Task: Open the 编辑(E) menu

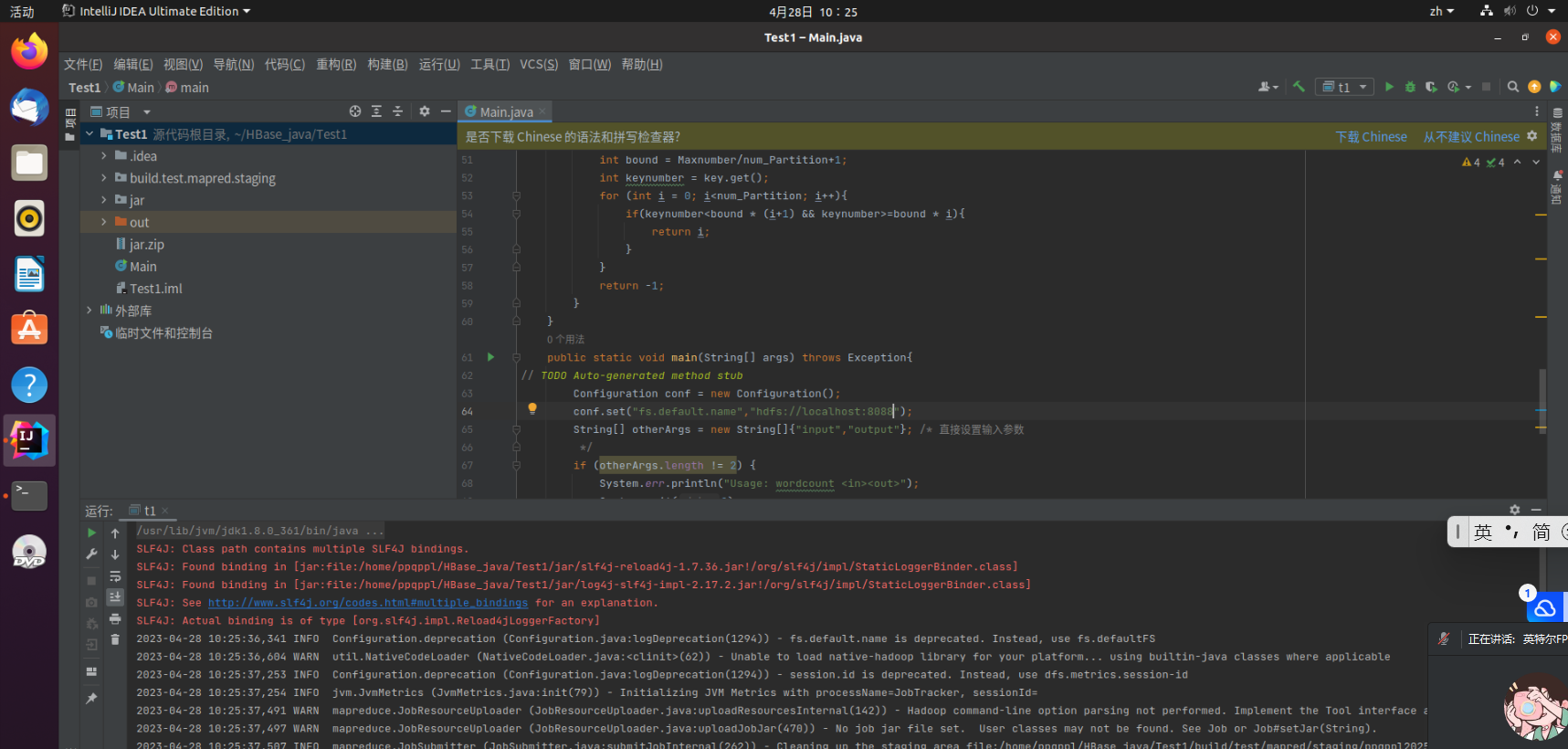Action: (133, 64)
